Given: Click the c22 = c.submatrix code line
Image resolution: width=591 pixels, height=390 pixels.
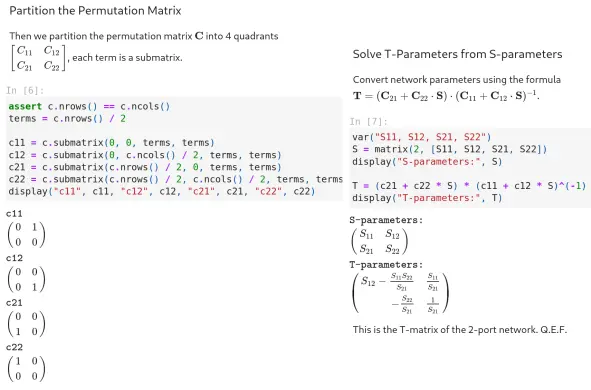Looking at the screenshot, I should pyautogui.click(x=176, y=179).
